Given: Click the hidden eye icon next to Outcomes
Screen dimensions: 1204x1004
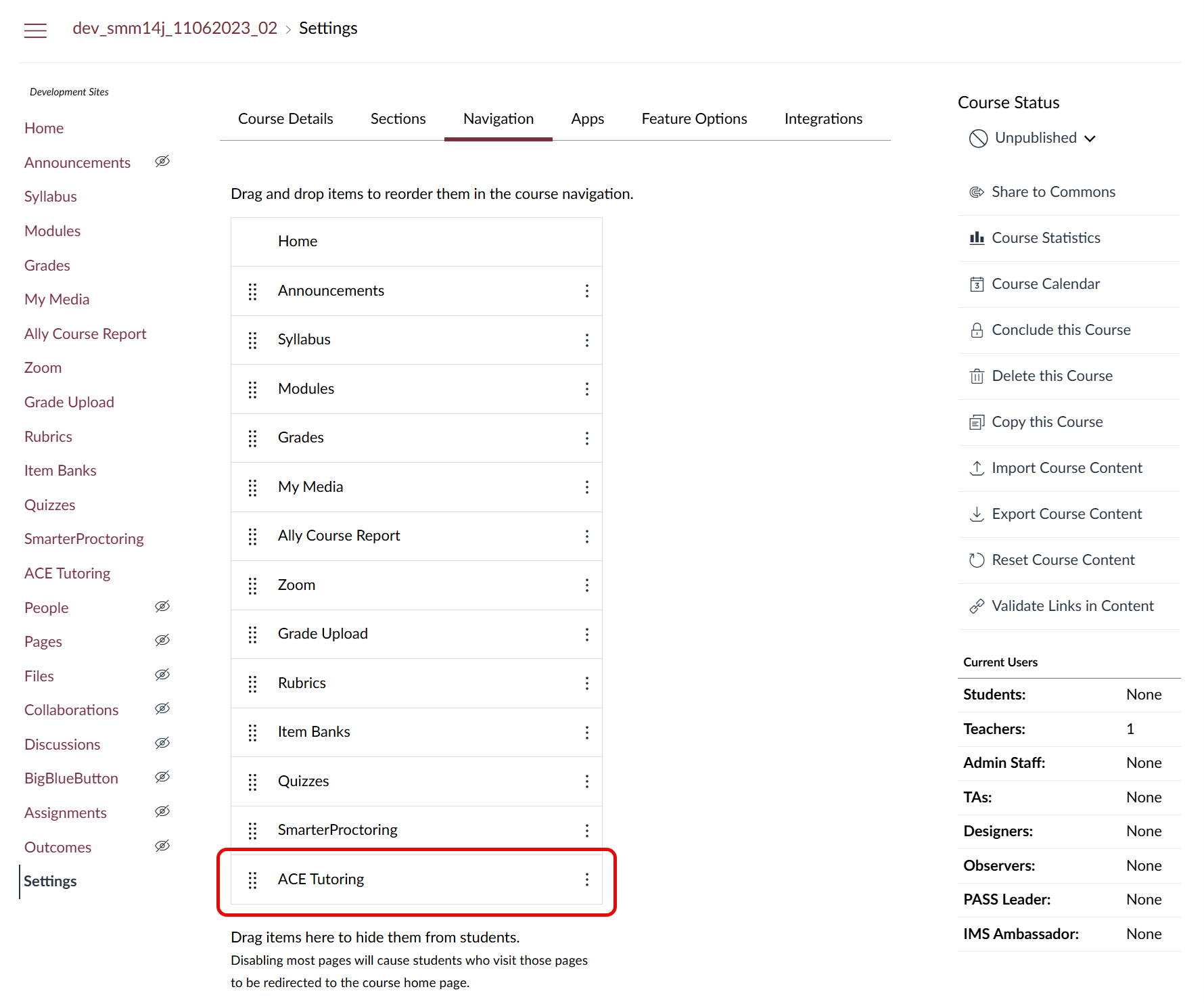Looking at the screenshot, I should point(162,846).
